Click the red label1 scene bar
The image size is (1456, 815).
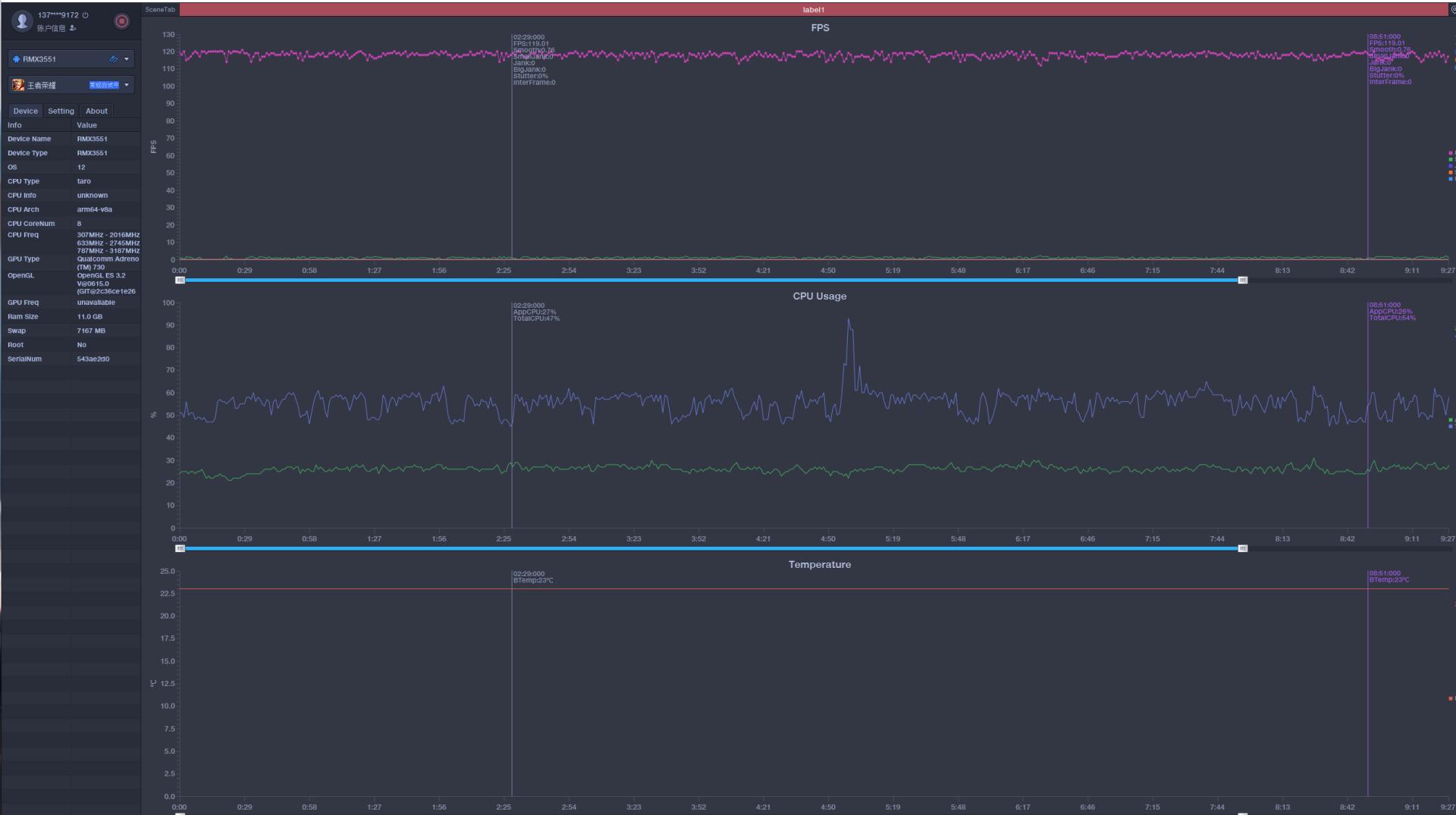pos(814,10)
